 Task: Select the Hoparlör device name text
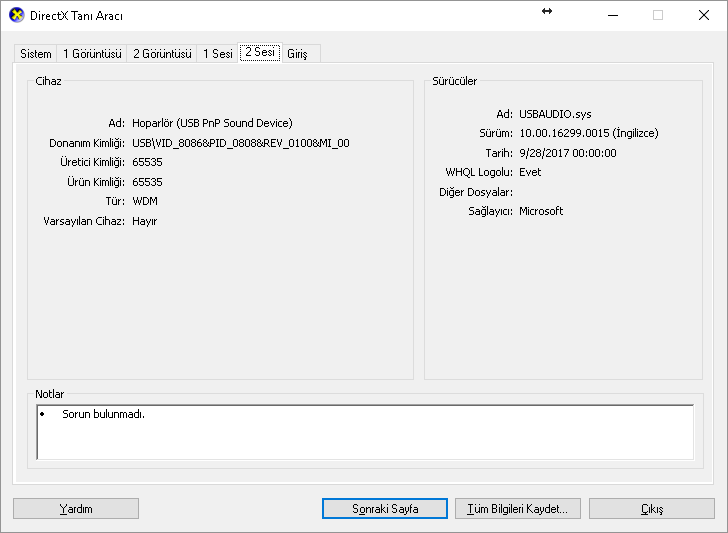coord(212,123)
